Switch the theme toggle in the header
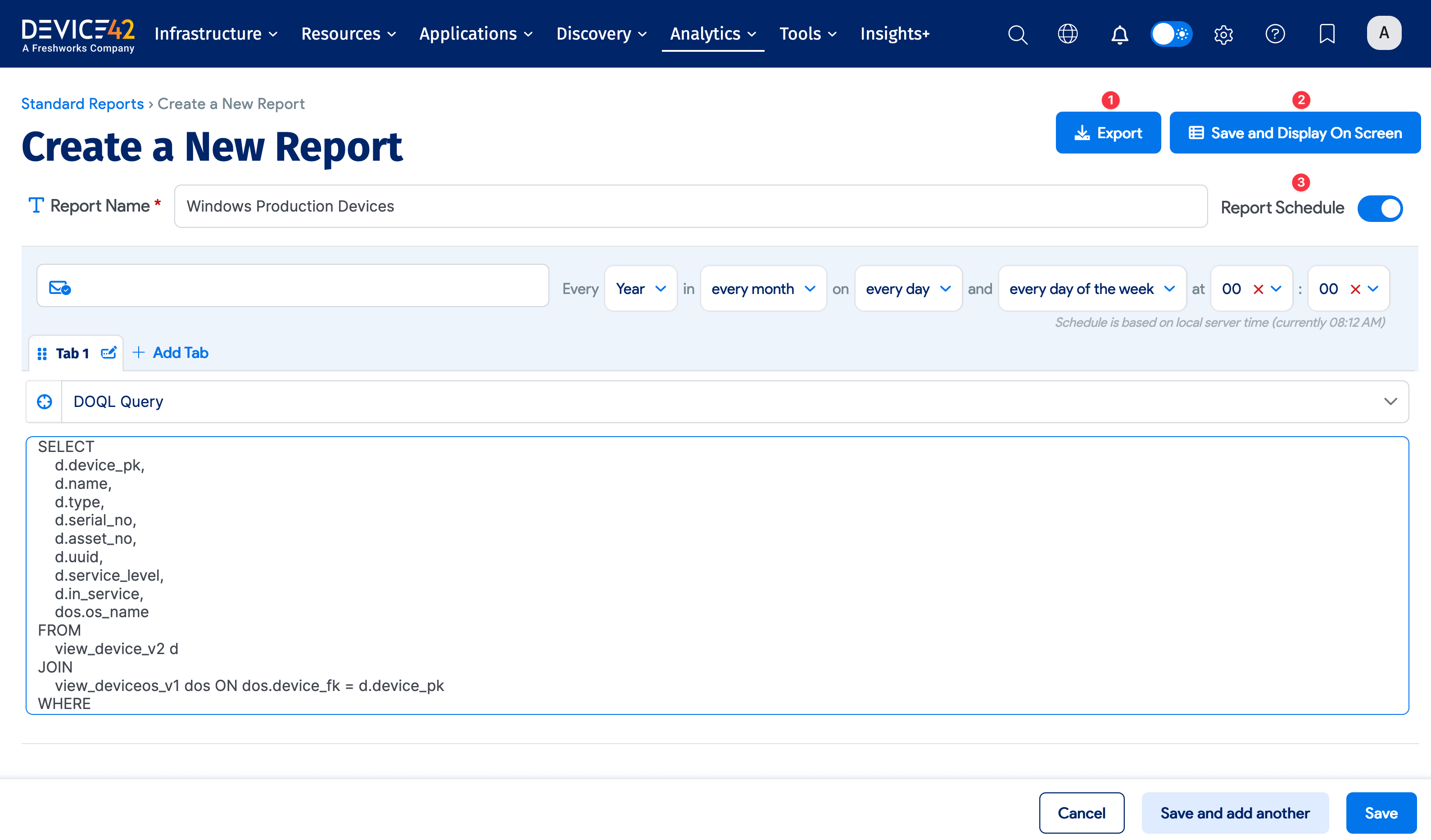The width and height of the screenshot is (1431, 840). click(1171, 34)
